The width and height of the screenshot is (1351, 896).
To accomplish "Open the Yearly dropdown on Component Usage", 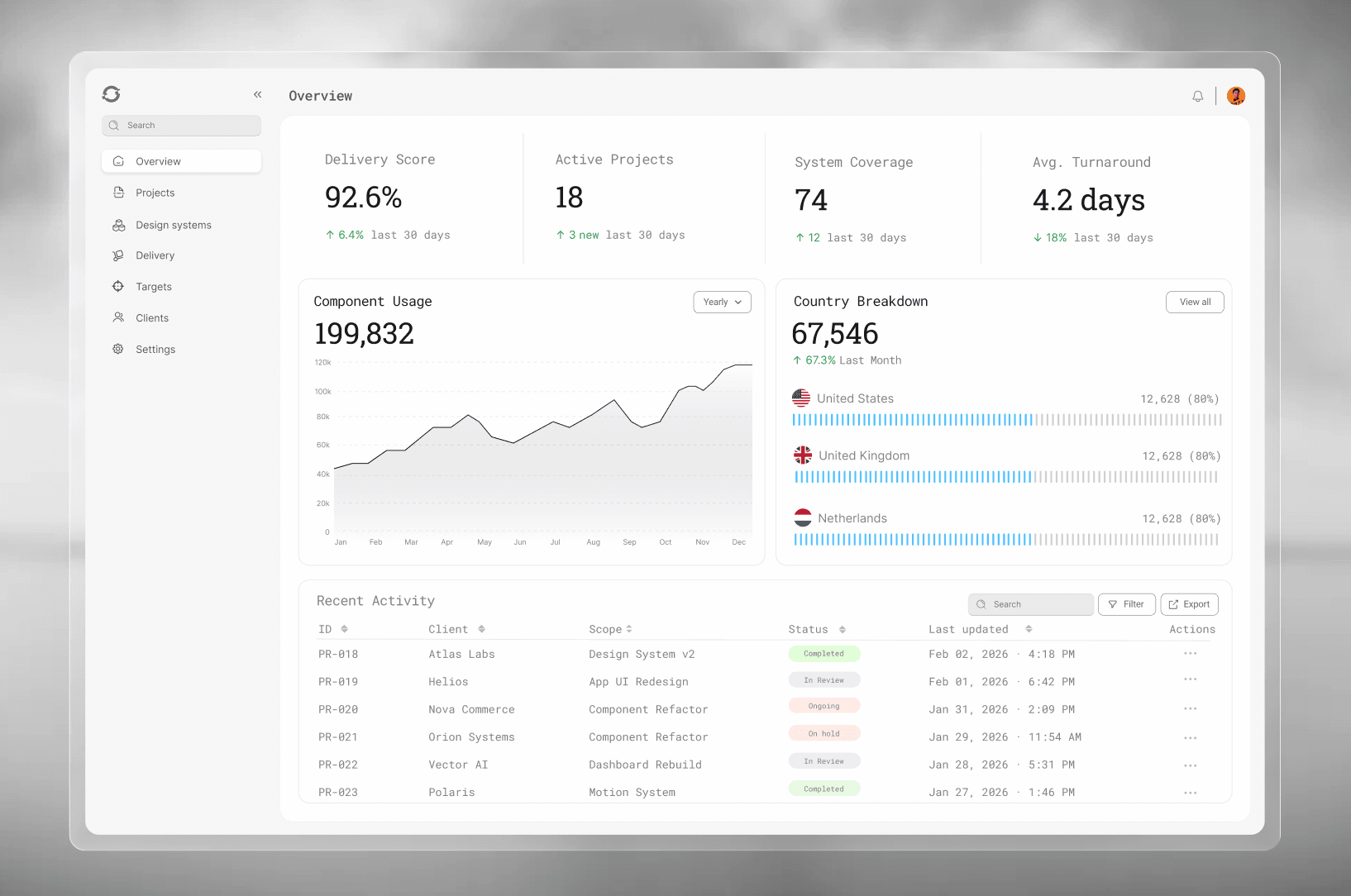I will coord(721,302).
